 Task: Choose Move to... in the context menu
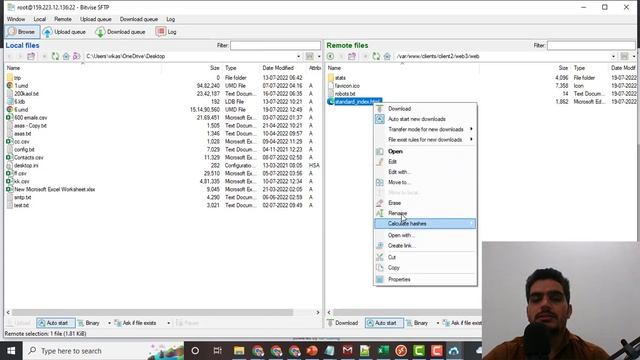[425, 182]
